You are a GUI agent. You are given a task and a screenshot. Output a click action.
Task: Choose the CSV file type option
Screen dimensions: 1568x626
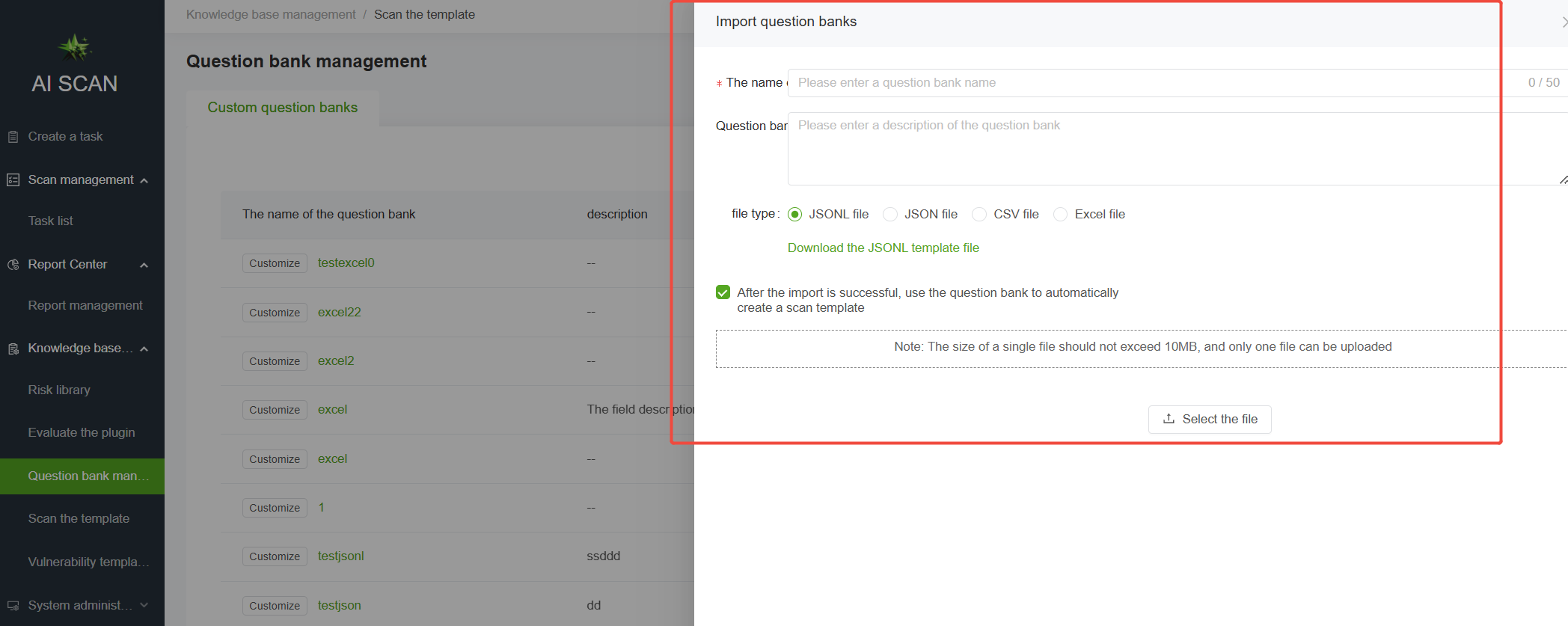pos(979,215)
